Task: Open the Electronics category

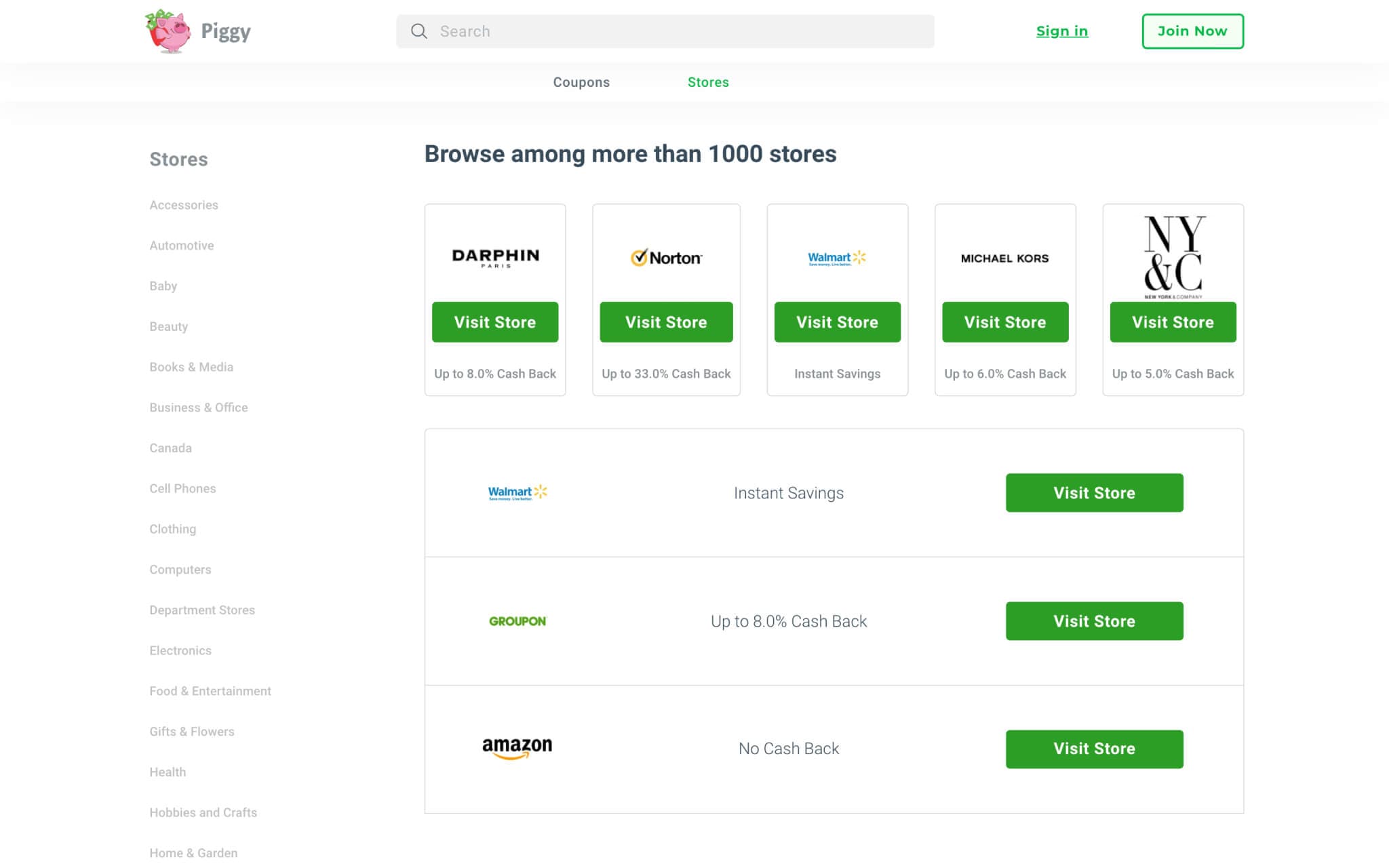Action: (180, 650)
